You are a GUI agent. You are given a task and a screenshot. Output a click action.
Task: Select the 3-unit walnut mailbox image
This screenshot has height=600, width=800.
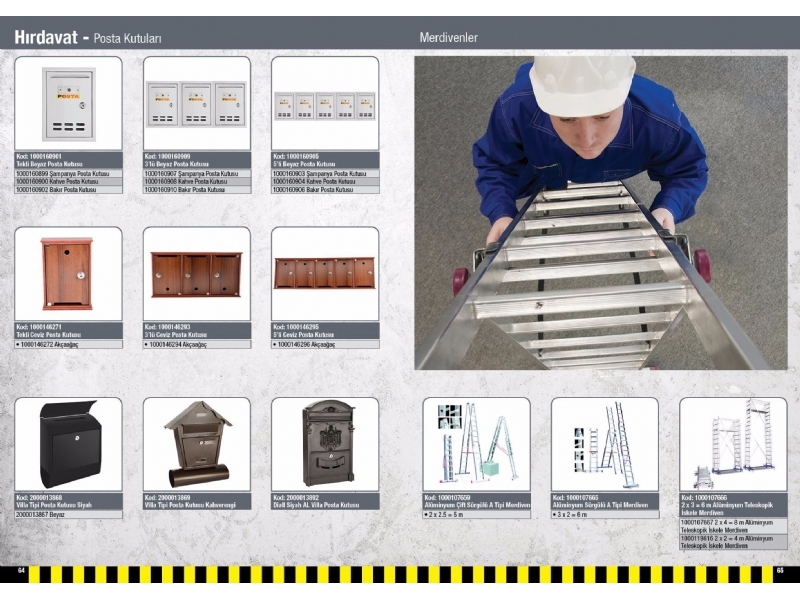point(196,274)
